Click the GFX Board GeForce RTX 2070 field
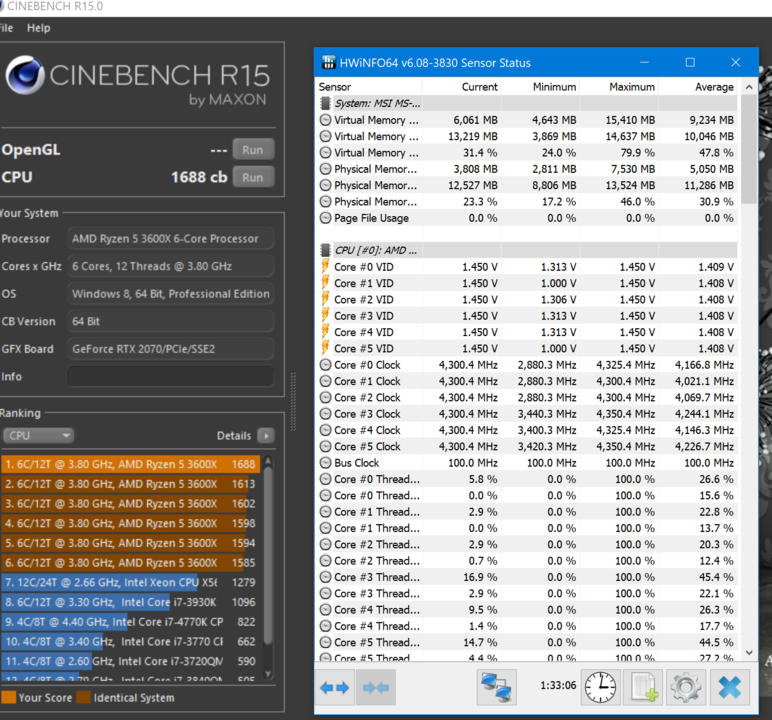 point(170,349)
